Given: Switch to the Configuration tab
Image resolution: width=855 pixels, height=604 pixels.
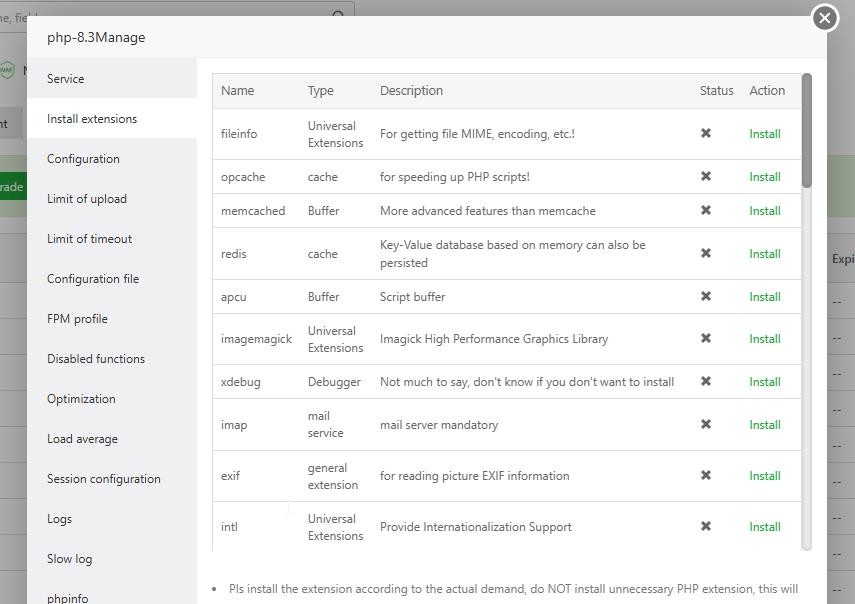Looking at the screenshot, I should [x=83, y=159].
